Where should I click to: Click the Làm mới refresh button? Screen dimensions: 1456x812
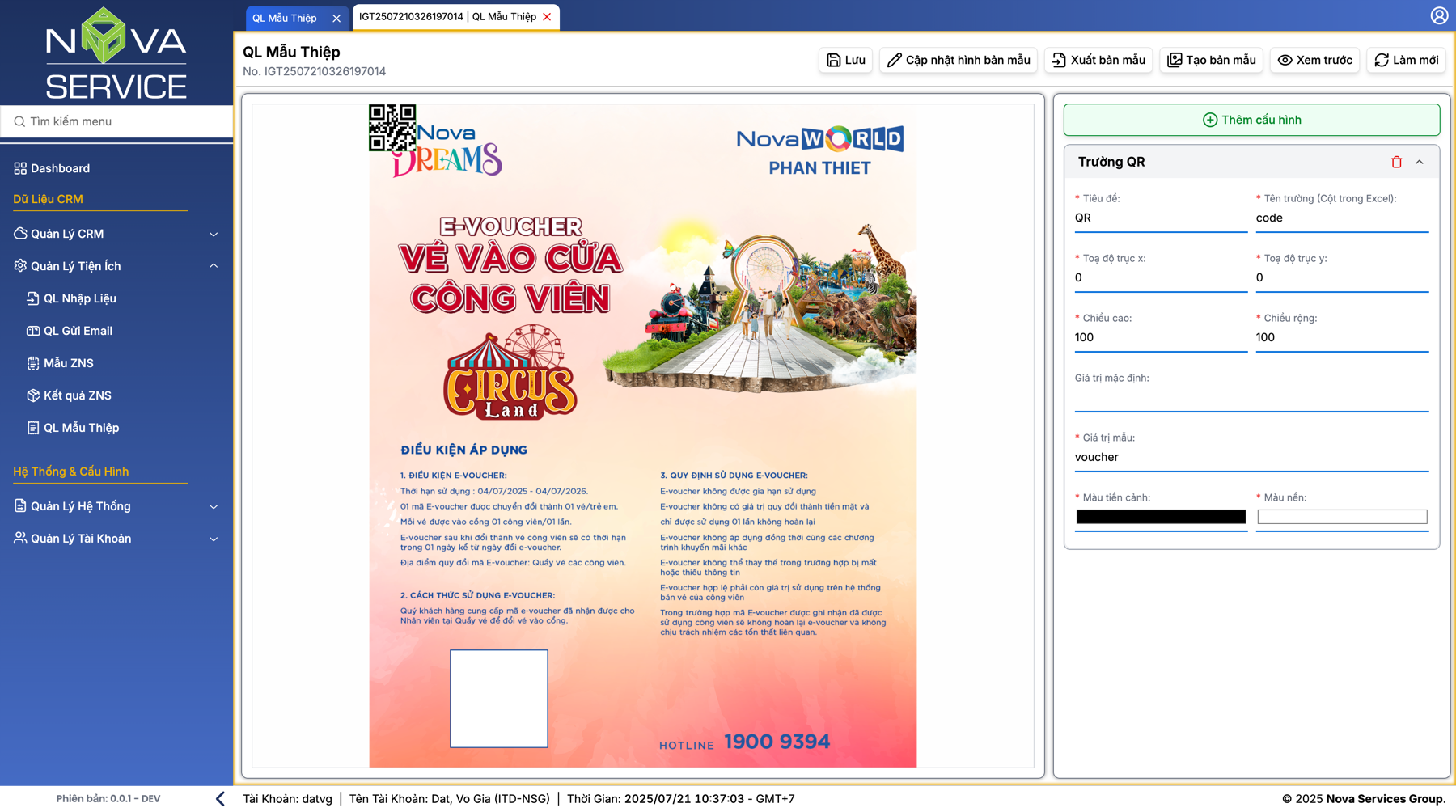(x=1406, y=60)
